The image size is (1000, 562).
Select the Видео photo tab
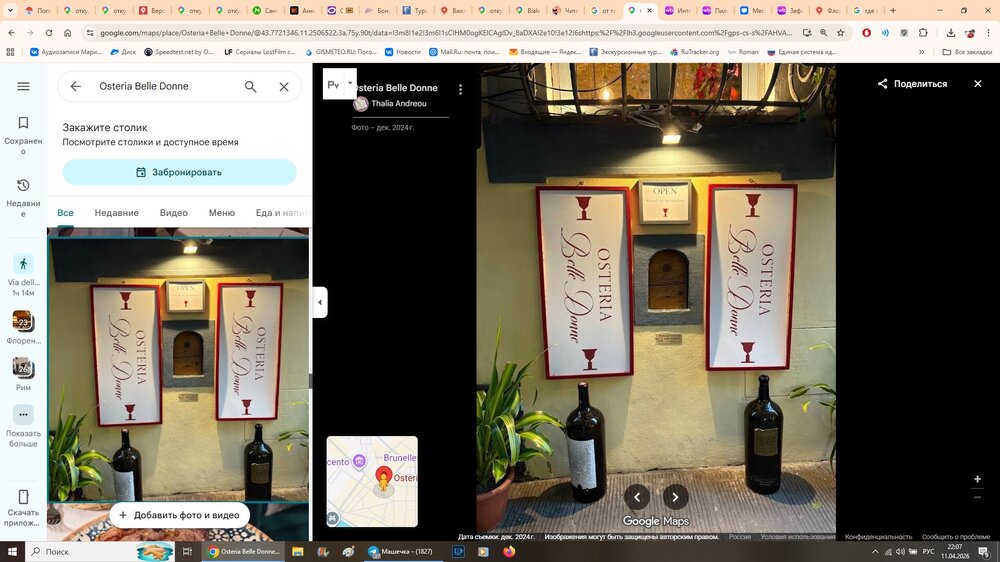point(173,213)
